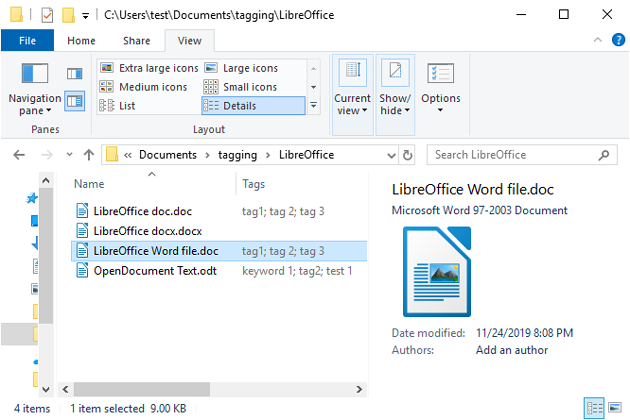Viewport: 630px width, 420px height.
Task: Open the Navigation pane menu
Action: click(x=35, y=89)
